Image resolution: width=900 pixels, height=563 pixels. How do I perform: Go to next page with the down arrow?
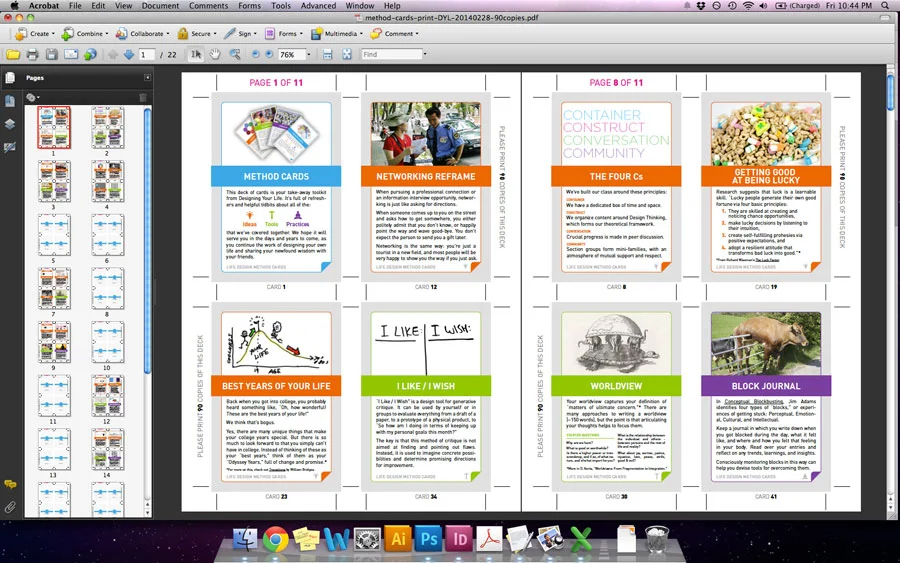[x=129, y=55]
